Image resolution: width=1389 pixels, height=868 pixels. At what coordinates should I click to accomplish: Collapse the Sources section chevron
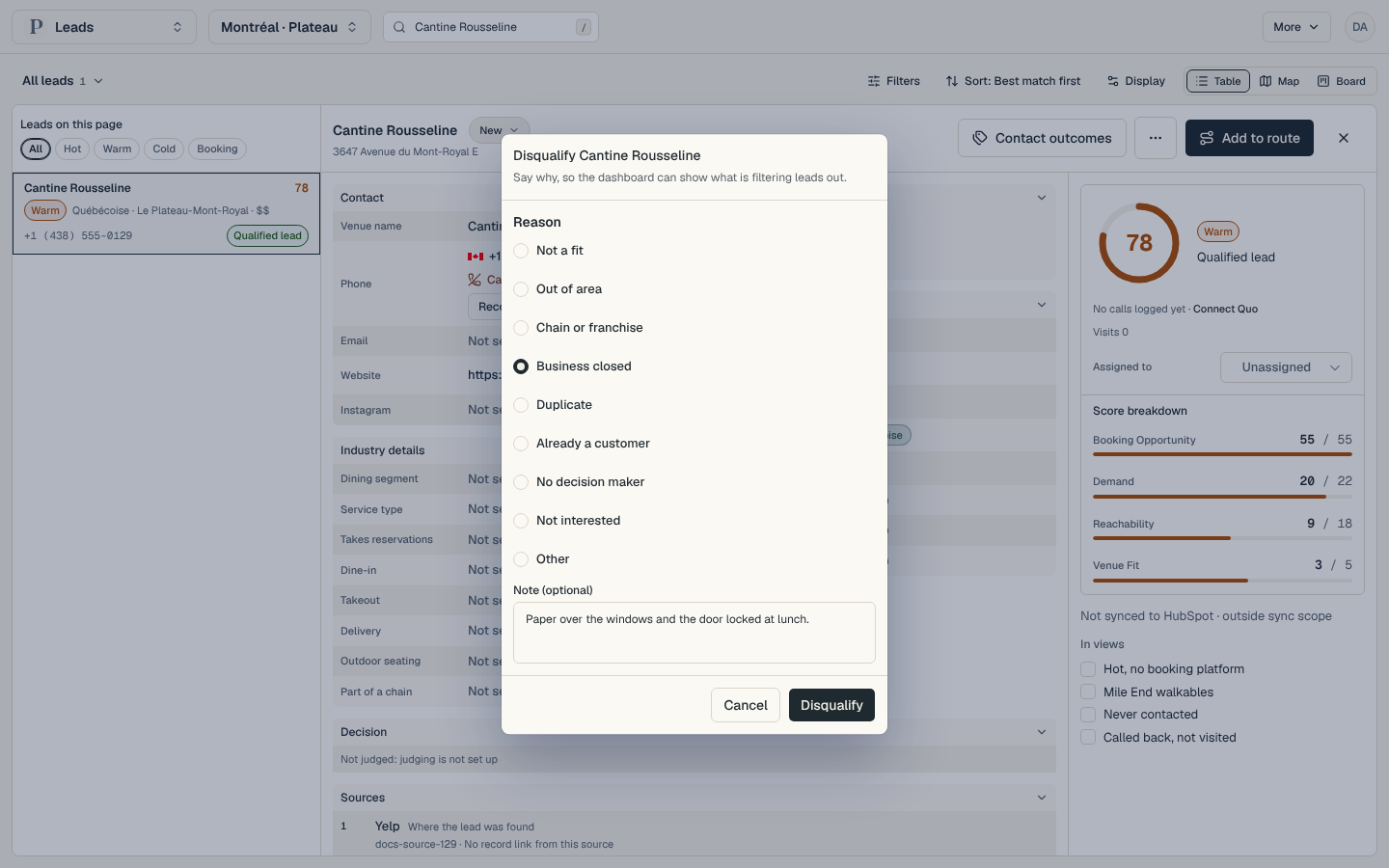(1042, 798)
